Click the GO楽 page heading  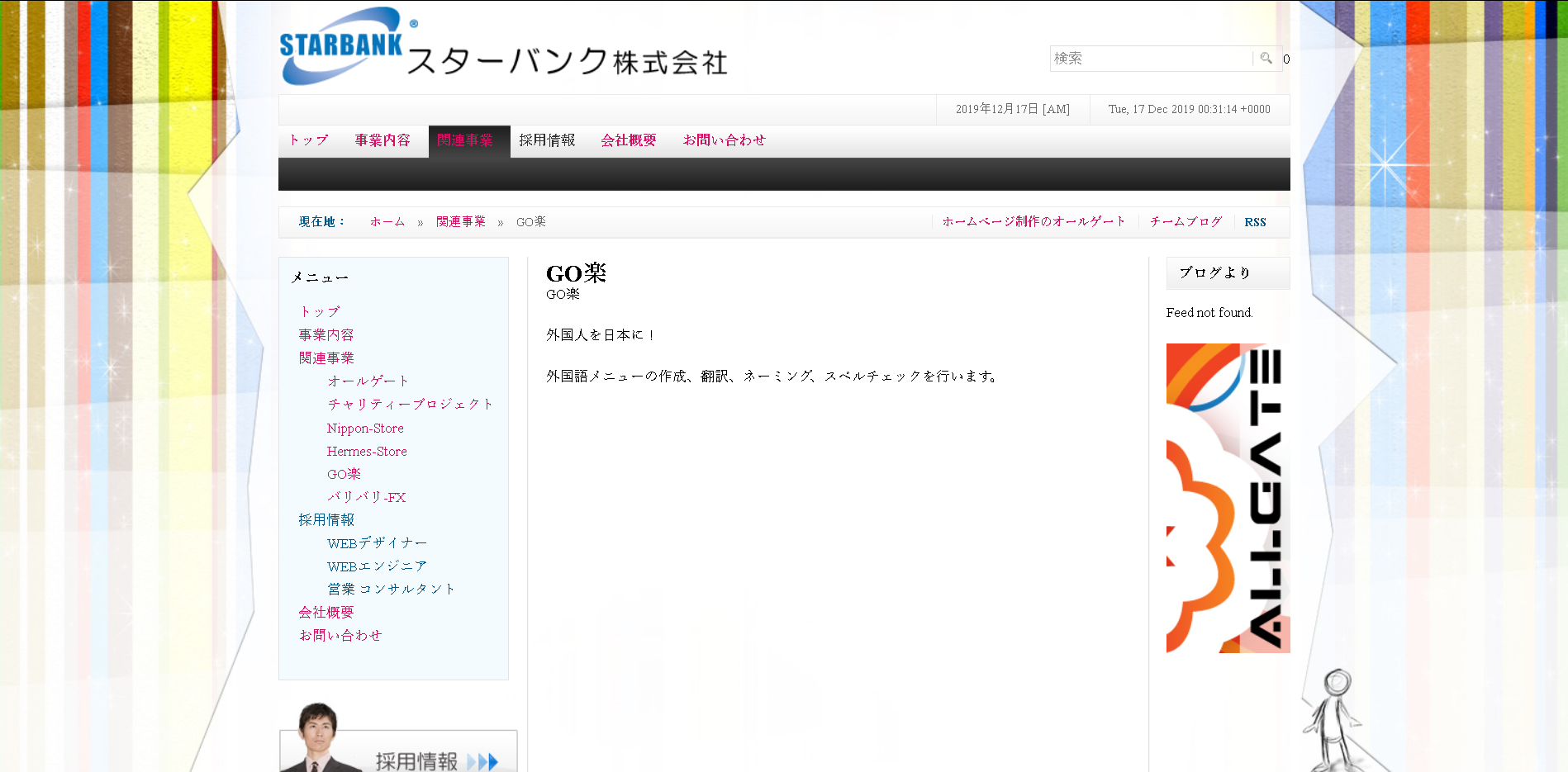pos(576,273)
